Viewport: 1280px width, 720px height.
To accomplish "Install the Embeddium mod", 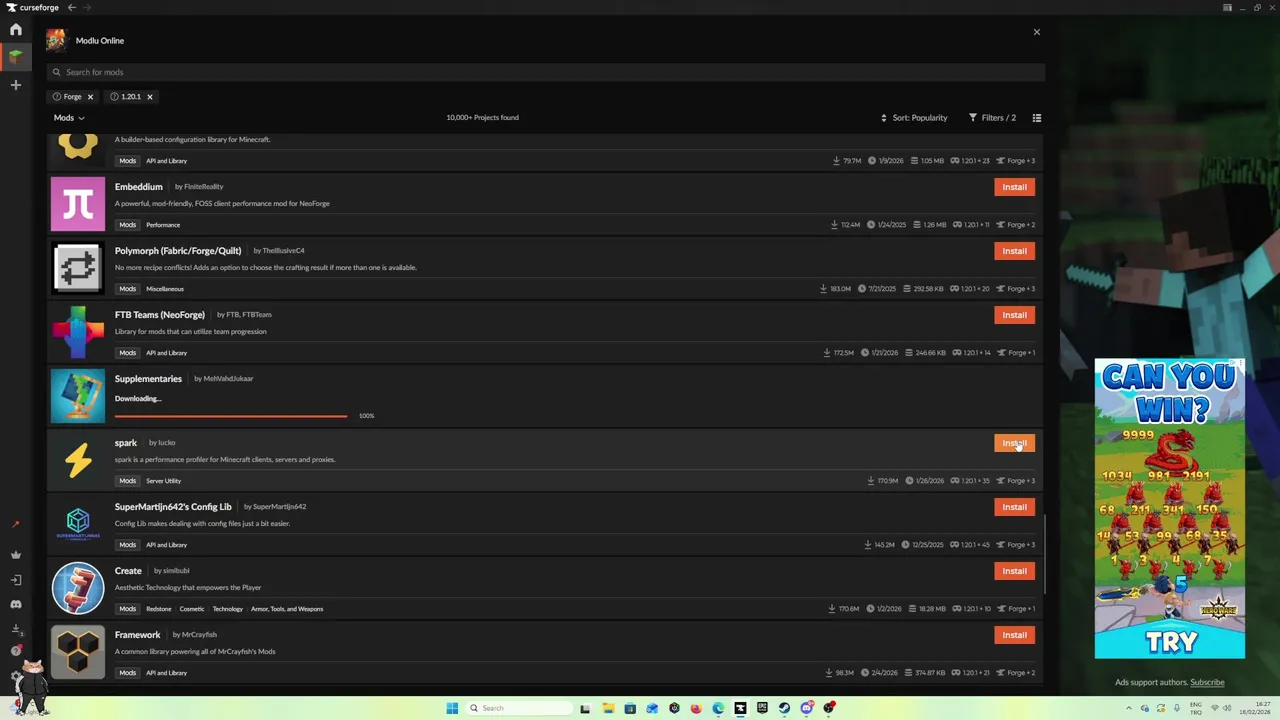I will click(1014, 187).
